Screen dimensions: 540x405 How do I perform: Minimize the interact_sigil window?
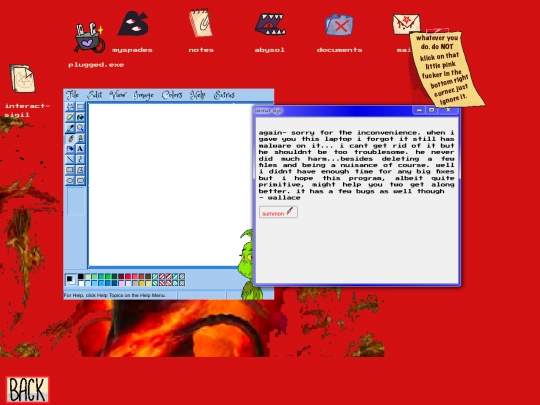(419, 110)
